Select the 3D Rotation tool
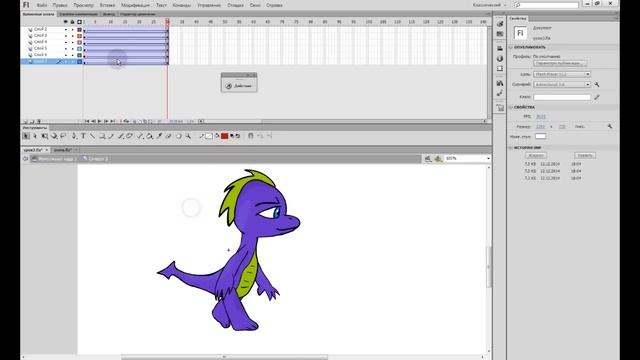Screen dimensions: 640x360 [54, 136]
